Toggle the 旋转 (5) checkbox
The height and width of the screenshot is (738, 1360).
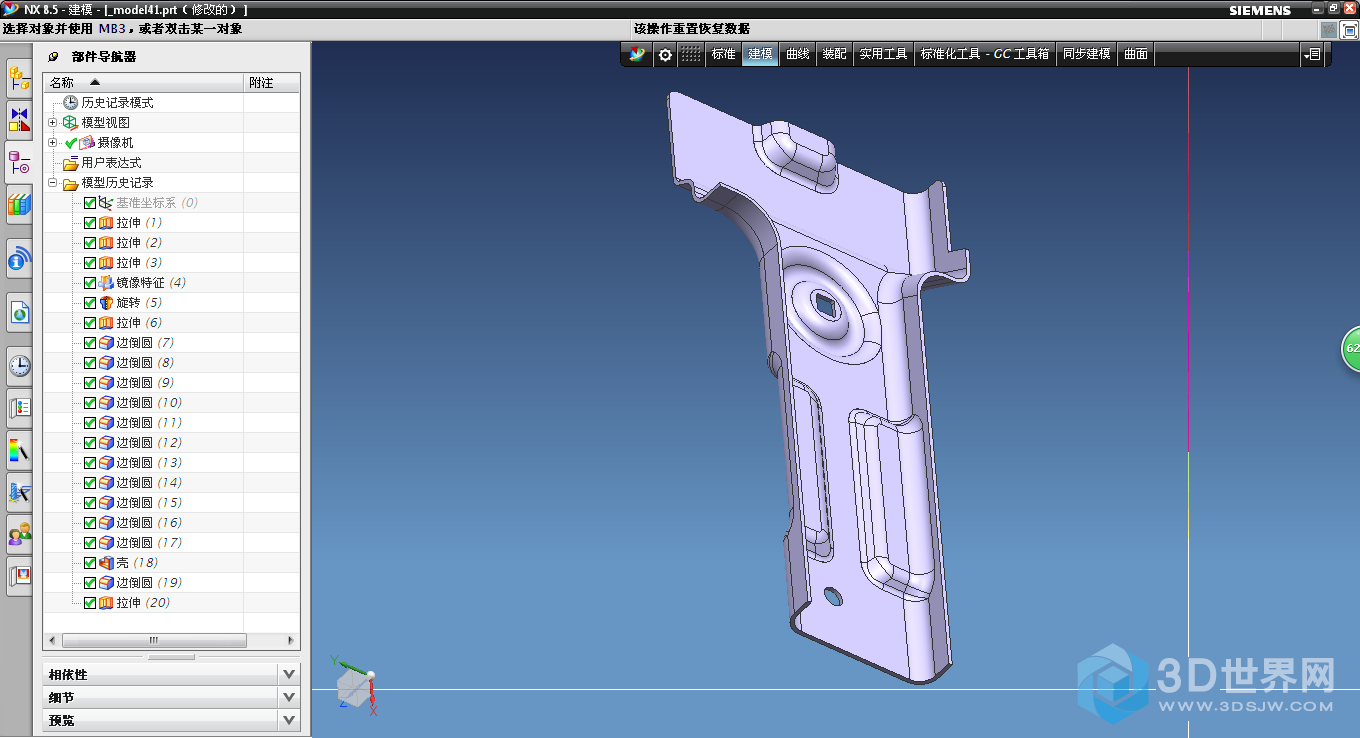click(x=90, y=303)
